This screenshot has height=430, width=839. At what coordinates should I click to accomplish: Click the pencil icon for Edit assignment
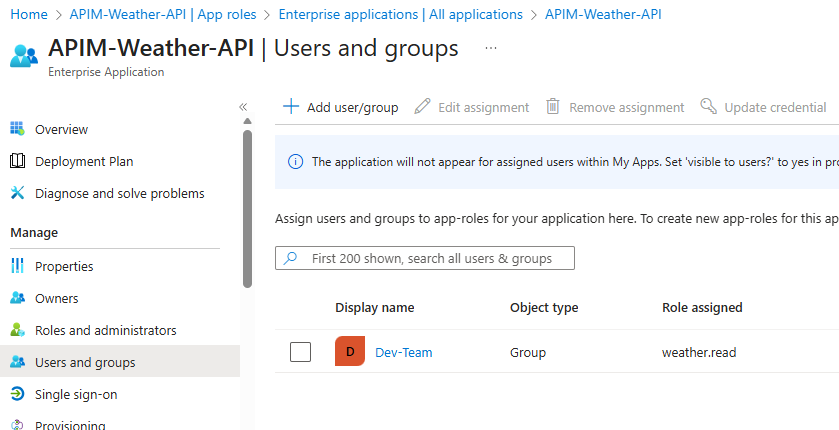coord(422,106)
